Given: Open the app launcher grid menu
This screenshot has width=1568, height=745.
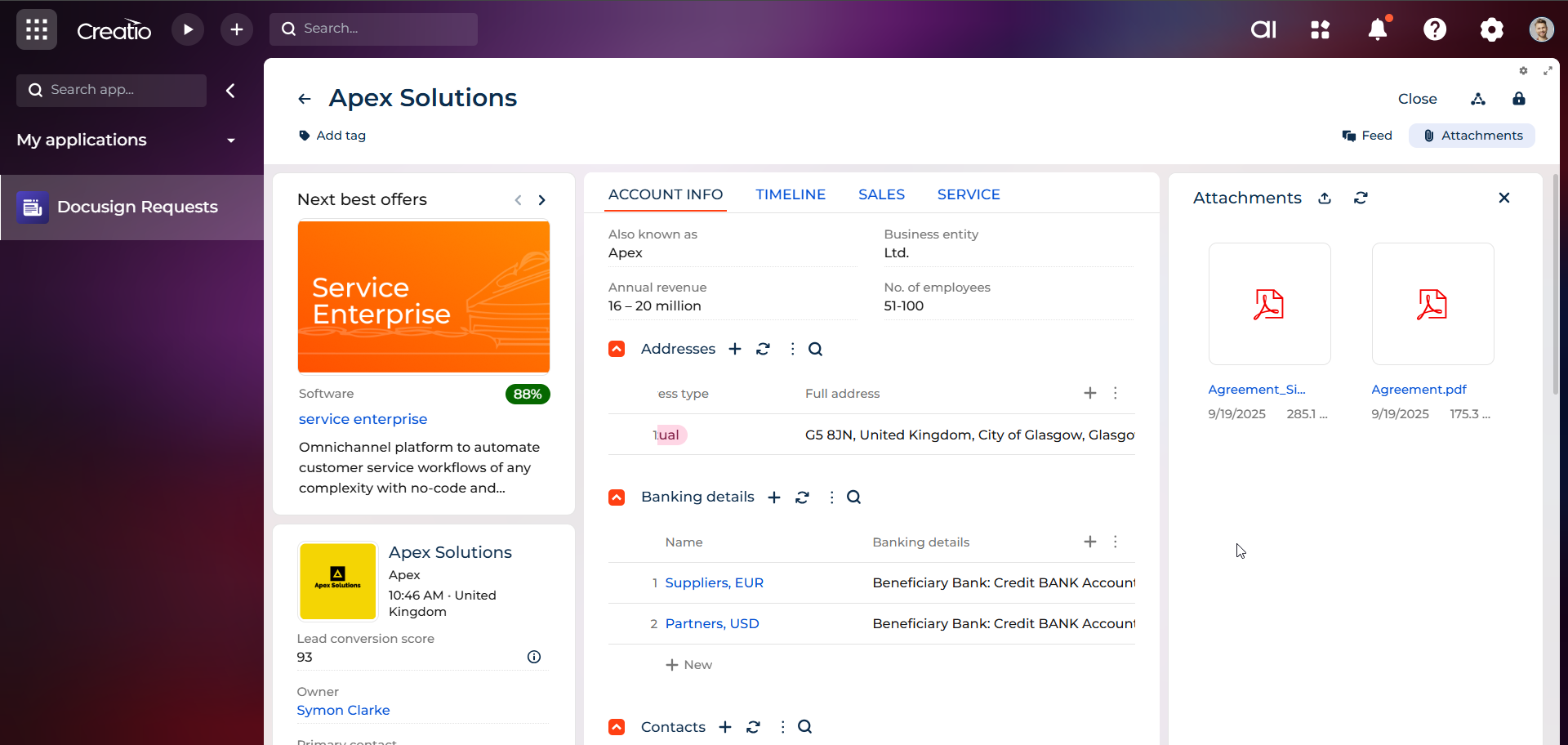Looking at the screenshot, I should point(37,29).
